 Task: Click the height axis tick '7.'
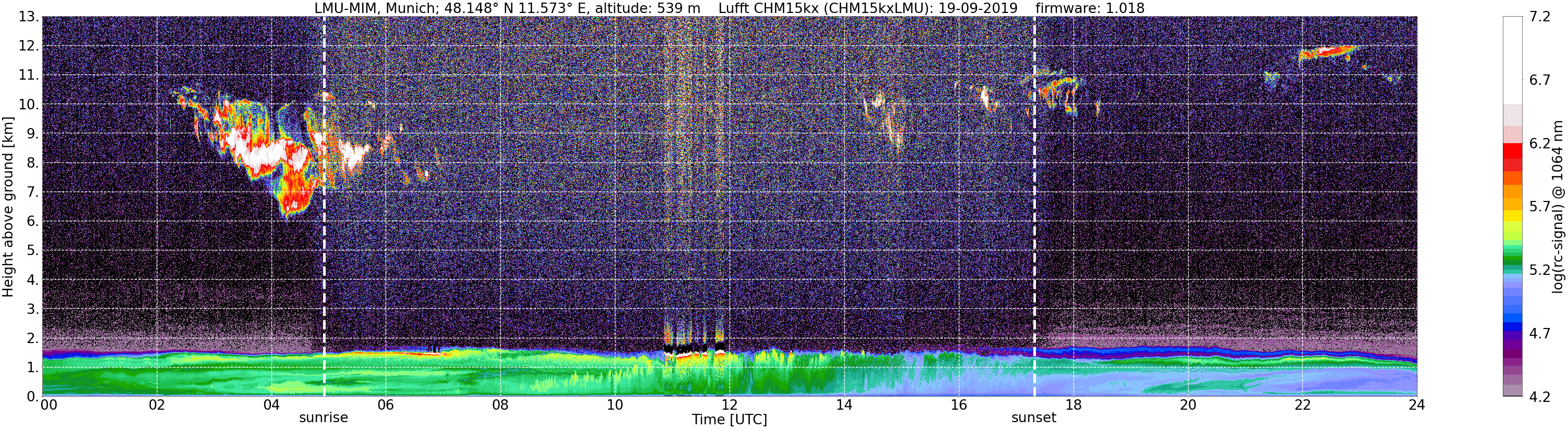(x=33, y=192)
